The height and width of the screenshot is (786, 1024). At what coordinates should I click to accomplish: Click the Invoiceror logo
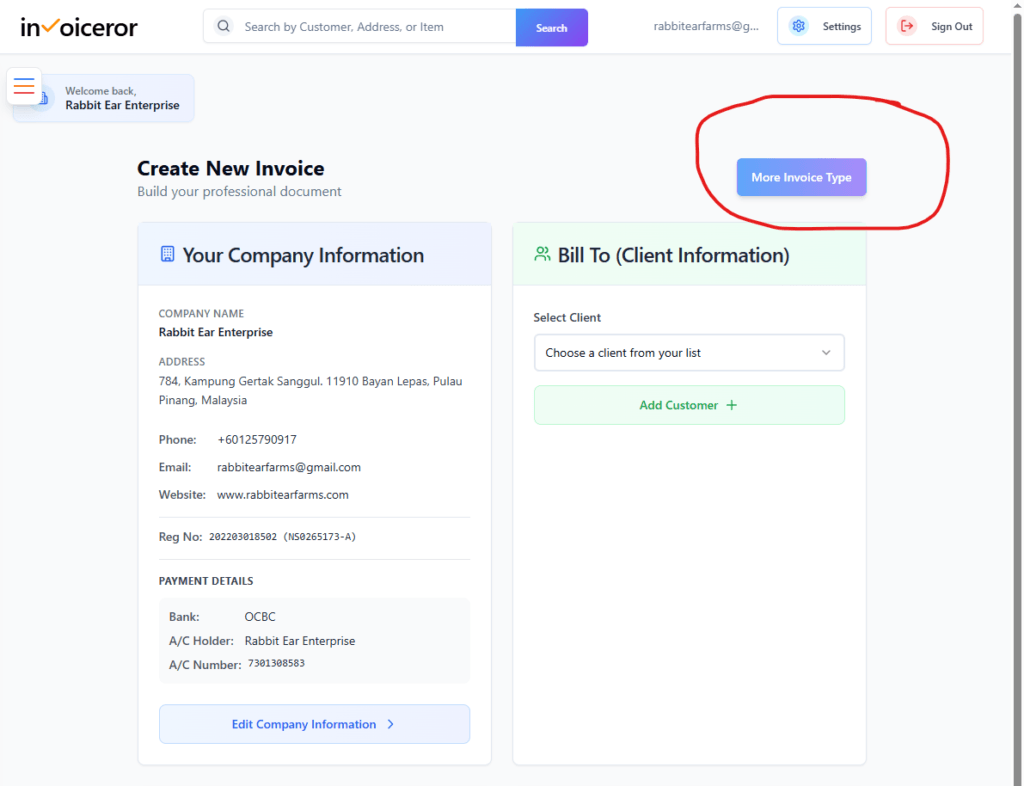pos(78,27)
